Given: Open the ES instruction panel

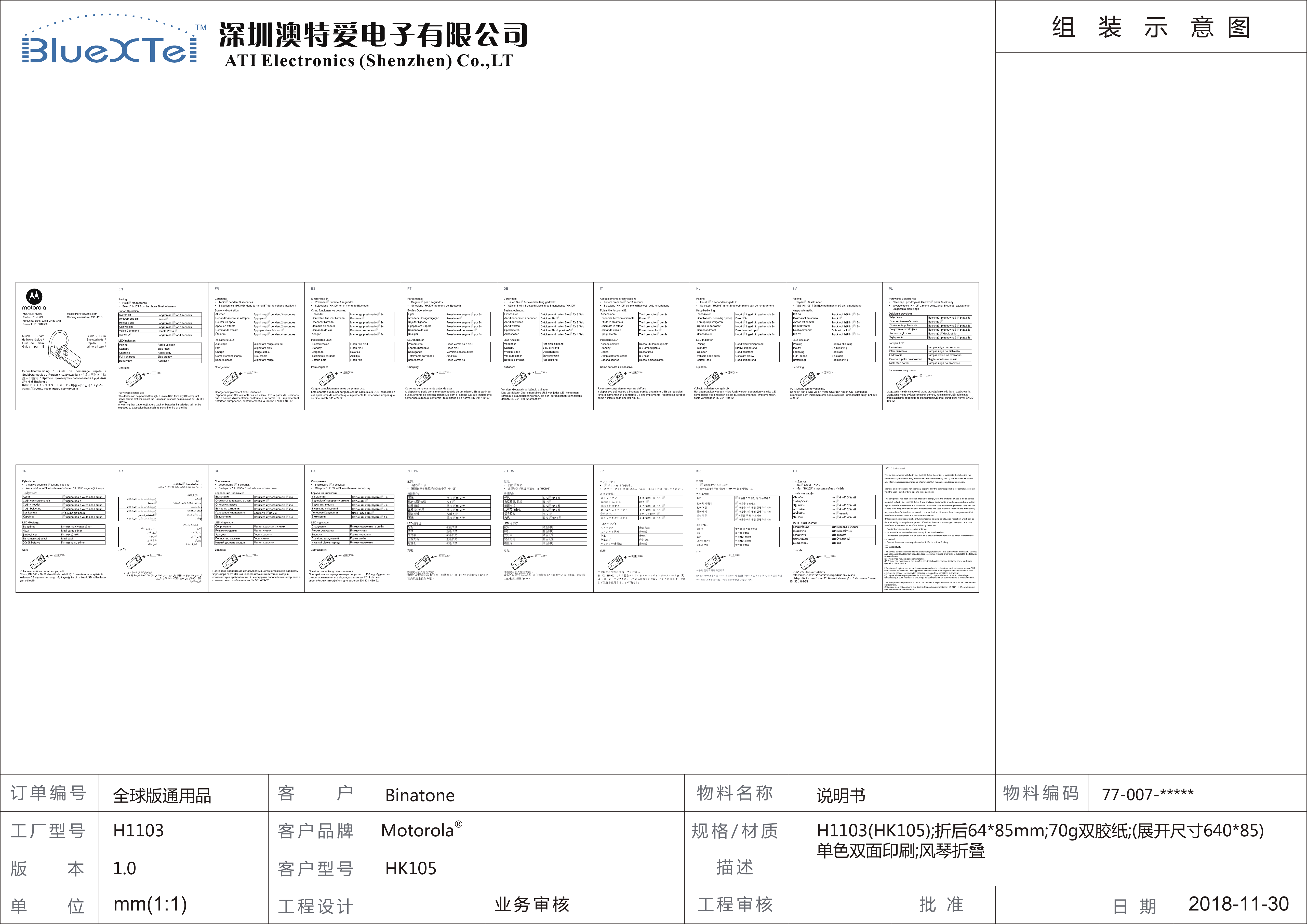Looking at the screenshot, I should tap(352, 346).
